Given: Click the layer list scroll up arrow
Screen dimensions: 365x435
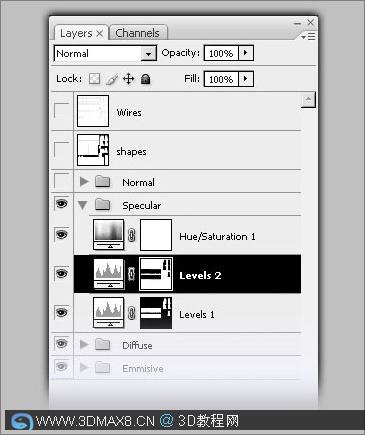Looking at the screenshot, I should pos(308,100).
